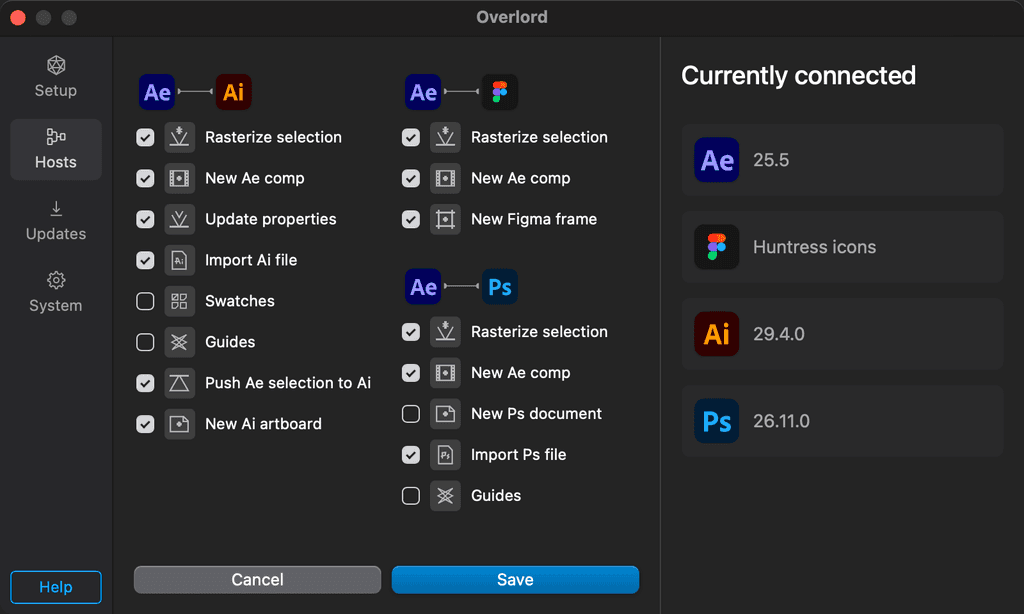Click the New Ai artboard icon
1024x614 pixels.
click(180, 424)
